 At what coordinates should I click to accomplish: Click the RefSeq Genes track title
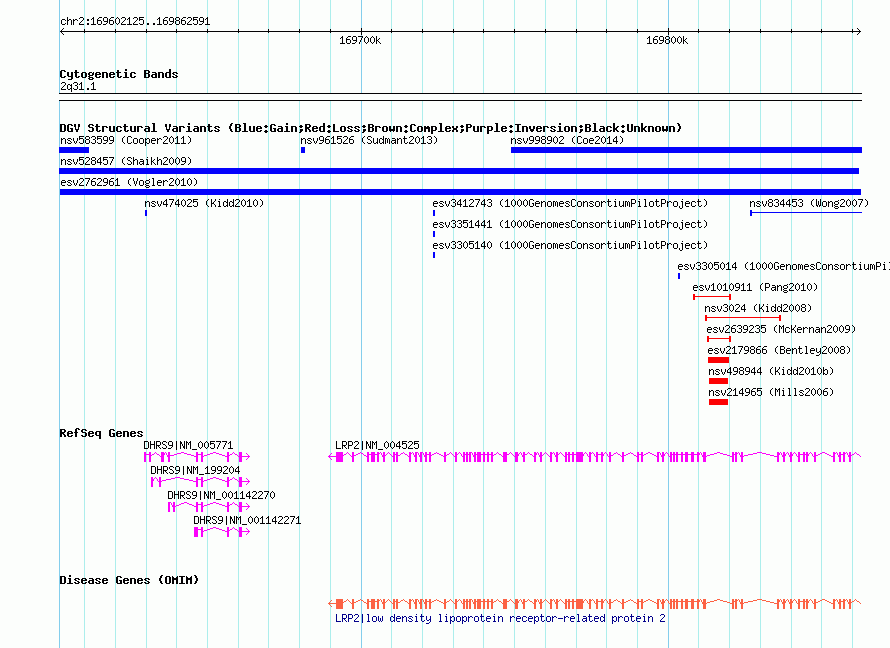click(101, 433)
